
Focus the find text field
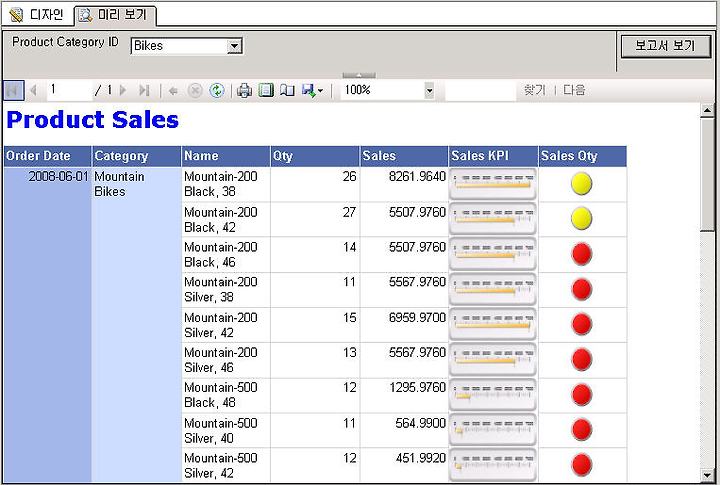click(x=481, y=90)
